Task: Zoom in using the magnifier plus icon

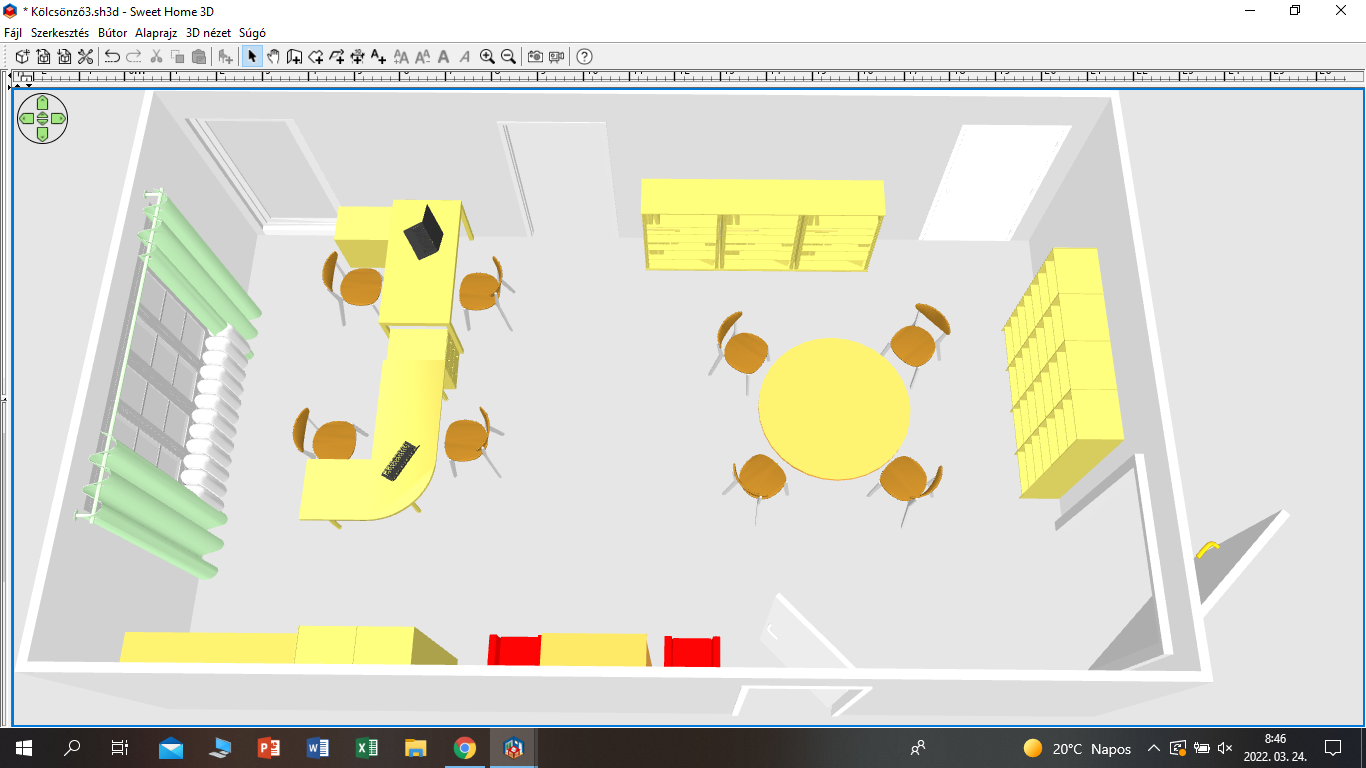Action: [487, 57]
